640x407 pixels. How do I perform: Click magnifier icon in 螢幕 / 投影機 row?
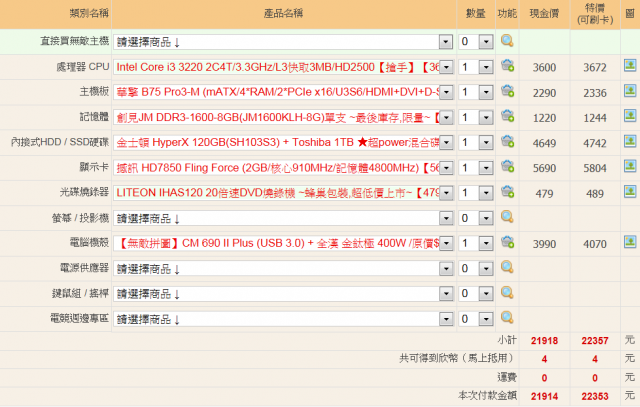[507, 217]
